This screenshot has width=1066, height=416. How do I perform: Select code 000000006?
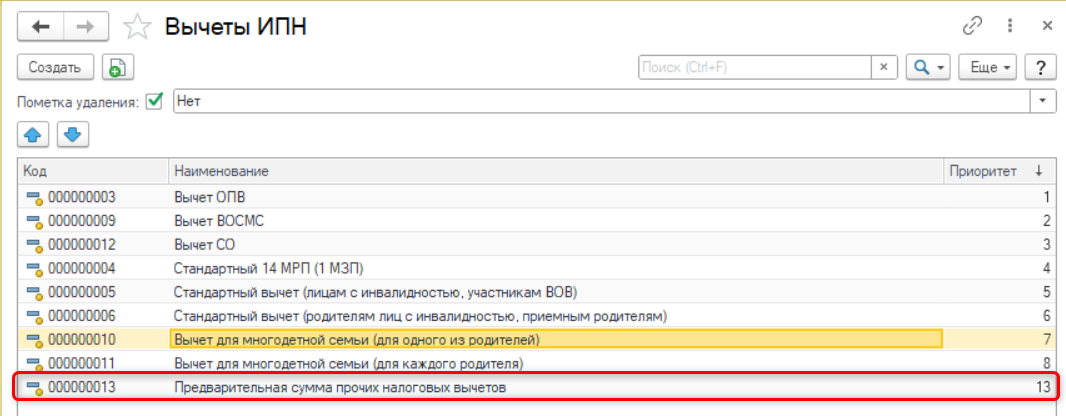coord(82,316)
